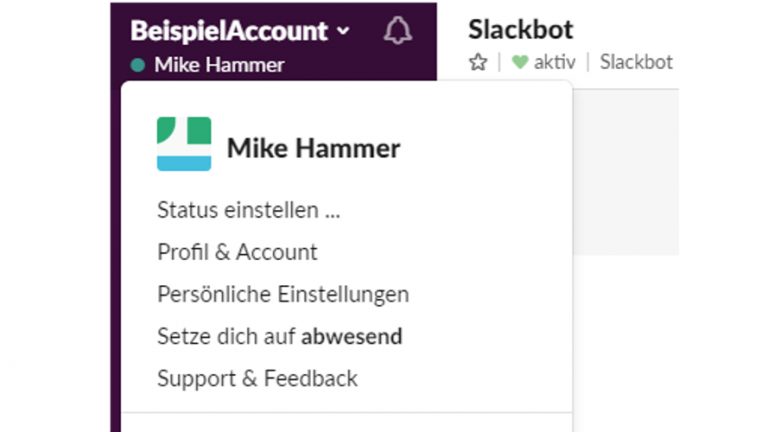Open Status einstellen menu entry
The width and height of the screenshot is (768, 432).
point(249,210)
